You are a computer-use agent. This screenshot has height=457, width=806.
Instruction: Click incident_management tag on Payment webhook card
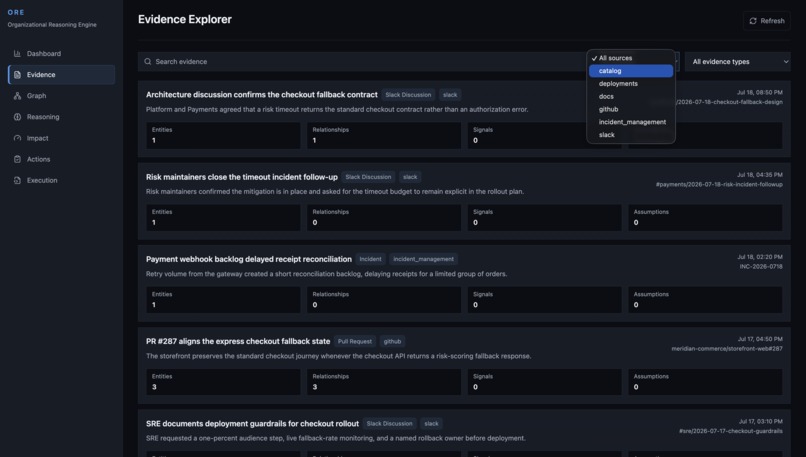tap(424, 259)
